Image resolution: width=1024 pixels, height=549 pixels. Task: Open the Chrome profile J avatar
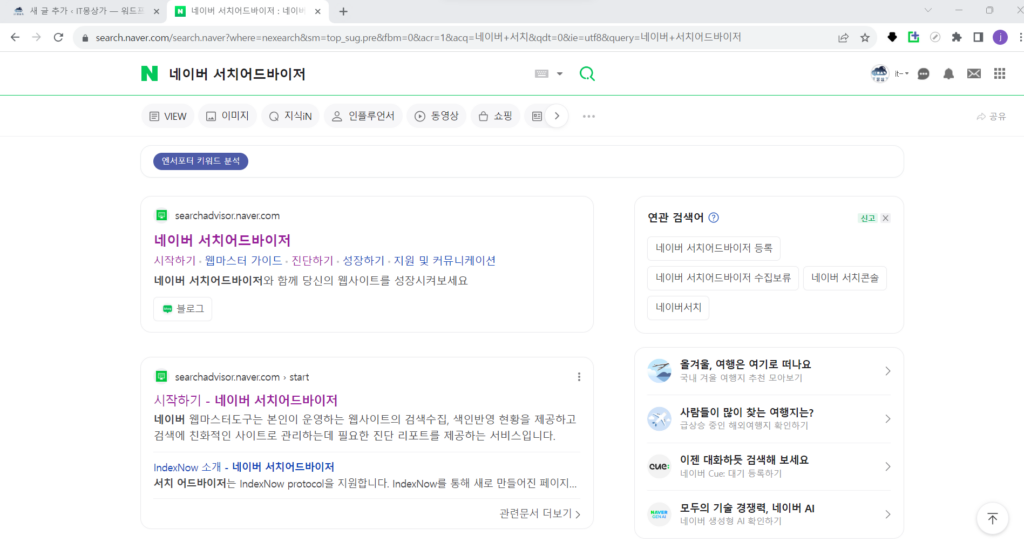click(1000, 37)
